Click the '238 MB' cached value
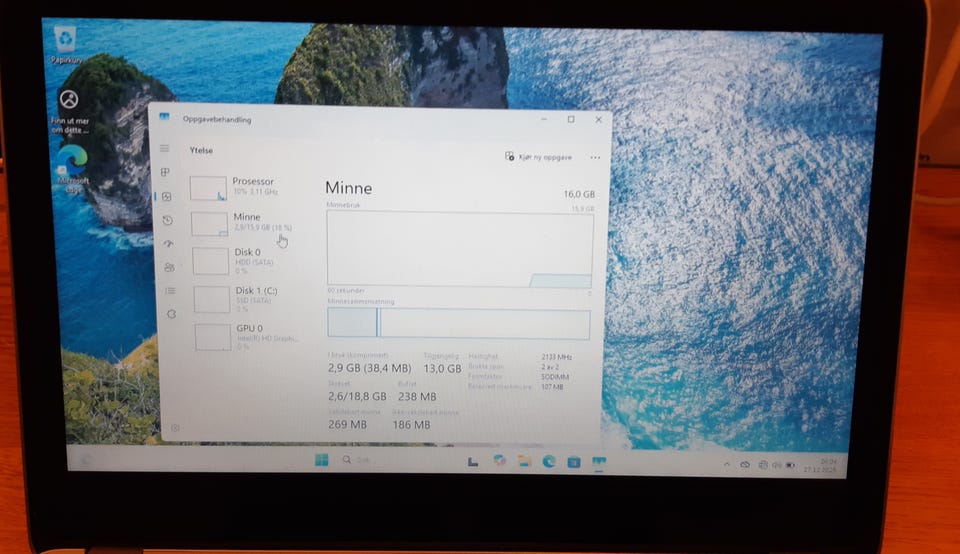Image resolution: width=960 pixels, height=554 pixels. tap(417, 397)
